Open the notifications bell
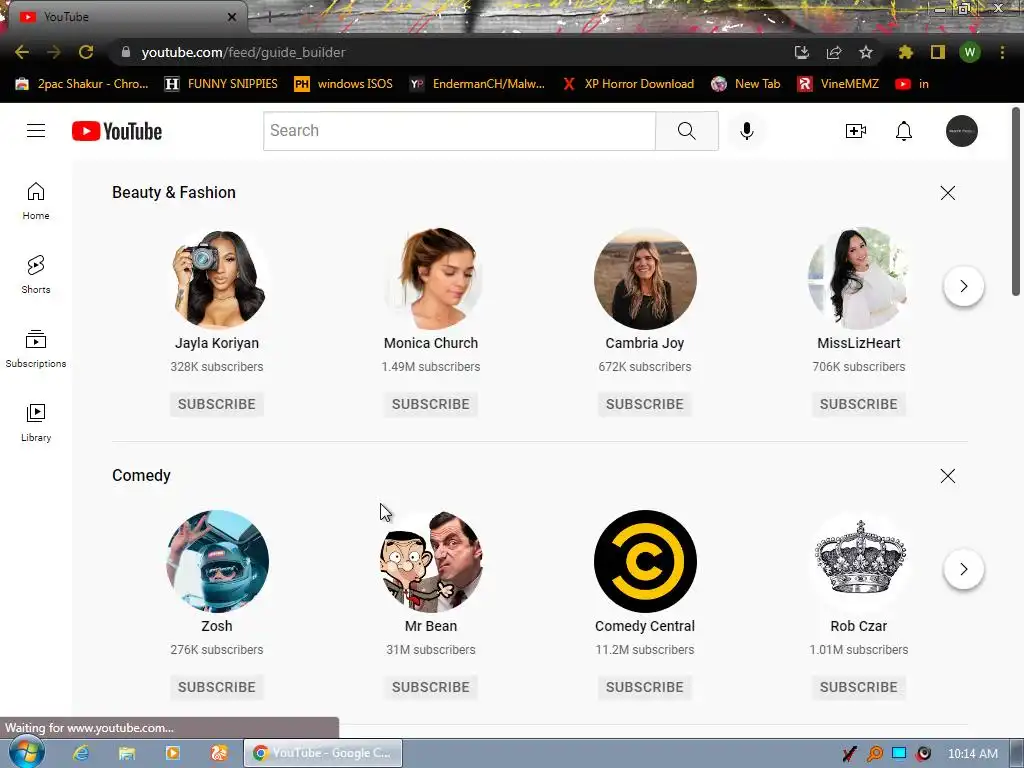 [903, 131]
